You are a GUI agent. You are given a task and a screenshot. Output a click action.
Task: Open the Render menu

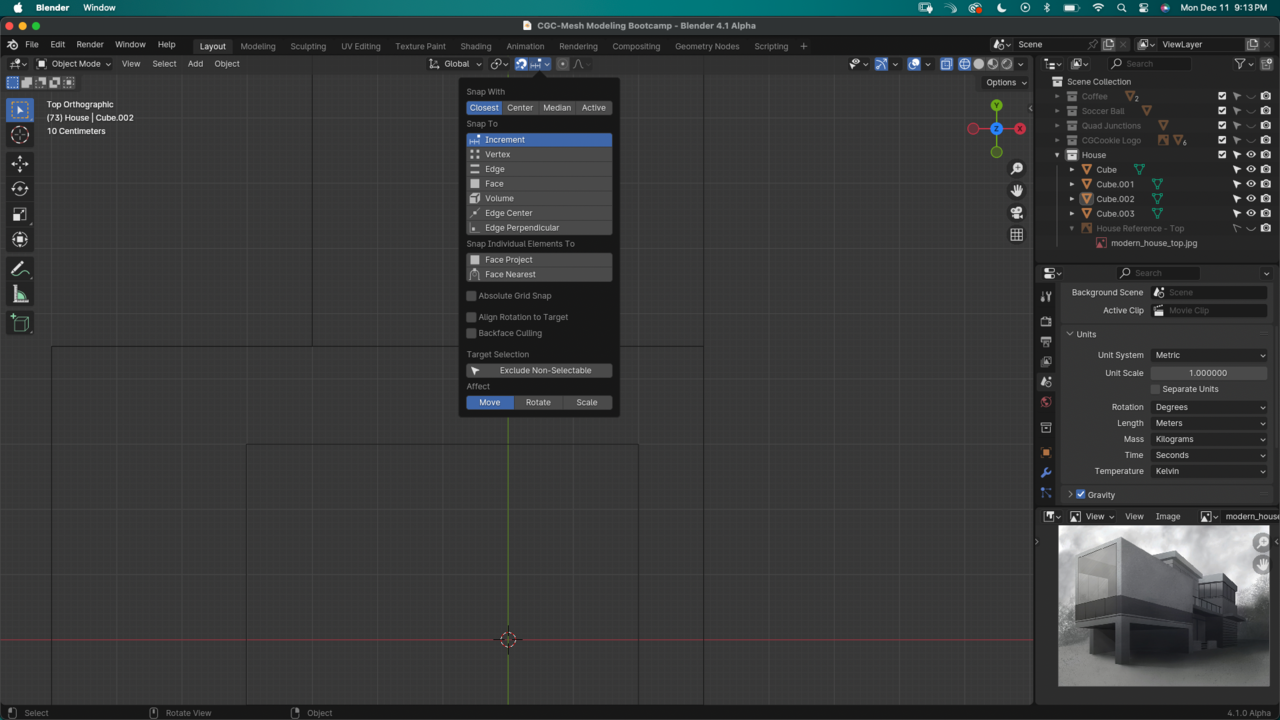point(90,45)
